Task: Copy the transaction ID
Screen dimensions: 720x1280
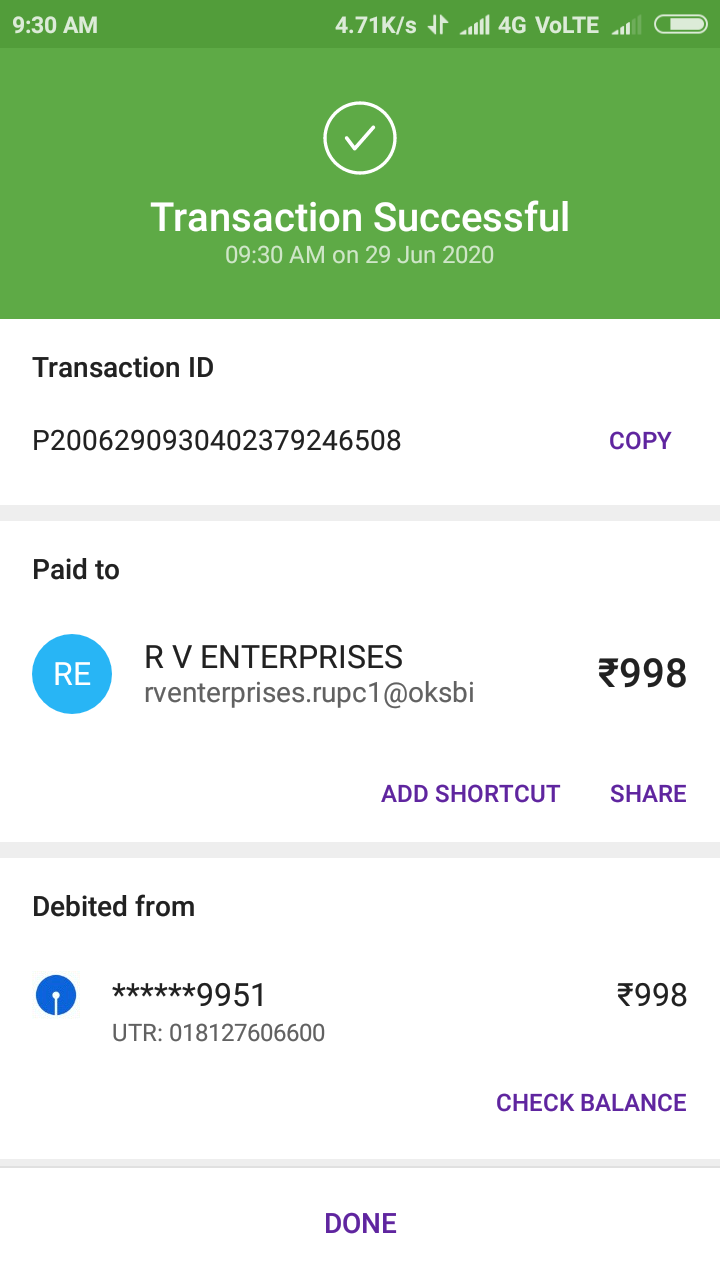Action: [640, 441]
